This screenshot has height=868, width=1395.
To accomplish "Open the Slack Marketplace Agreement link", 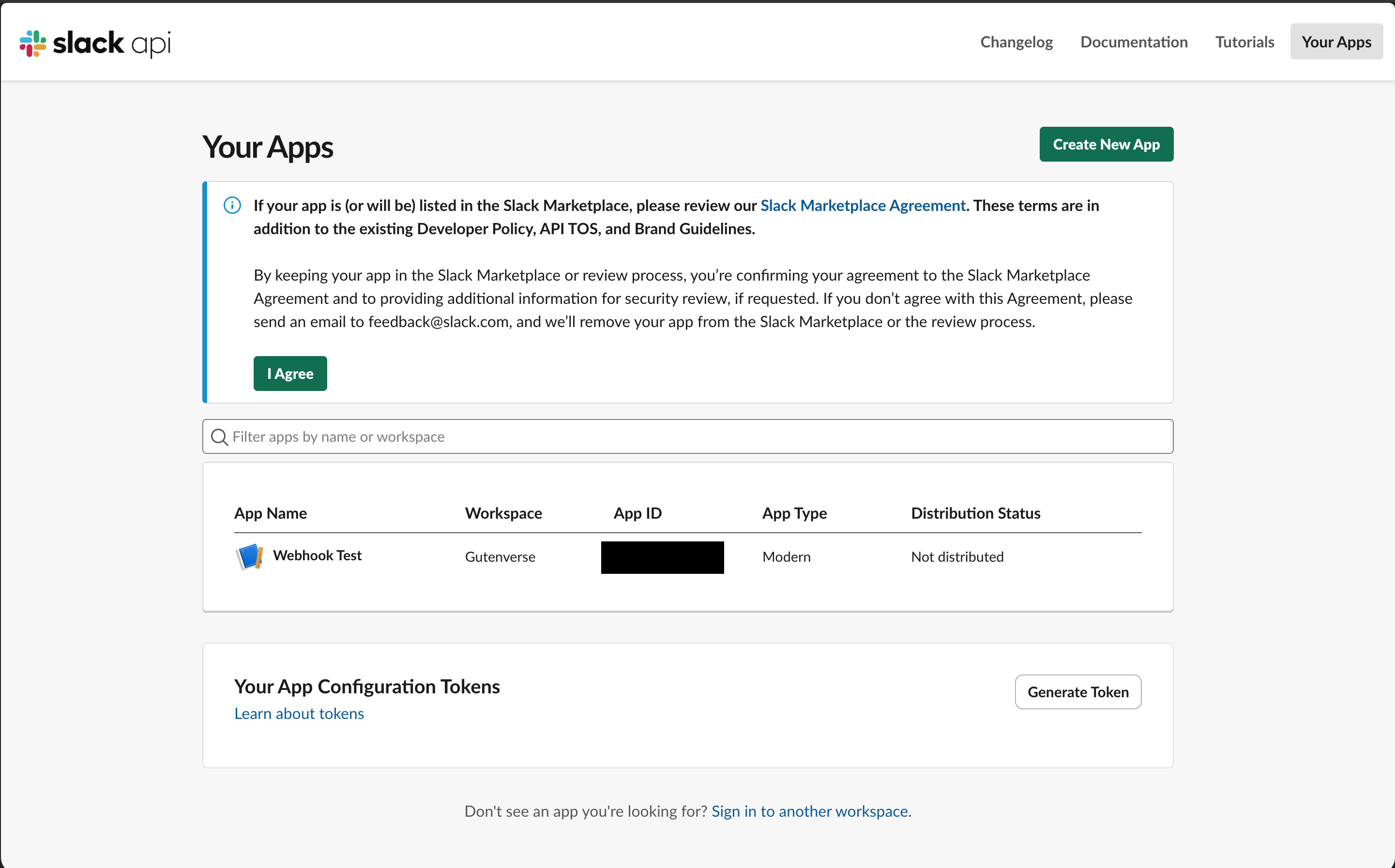I will pos(863,206).
